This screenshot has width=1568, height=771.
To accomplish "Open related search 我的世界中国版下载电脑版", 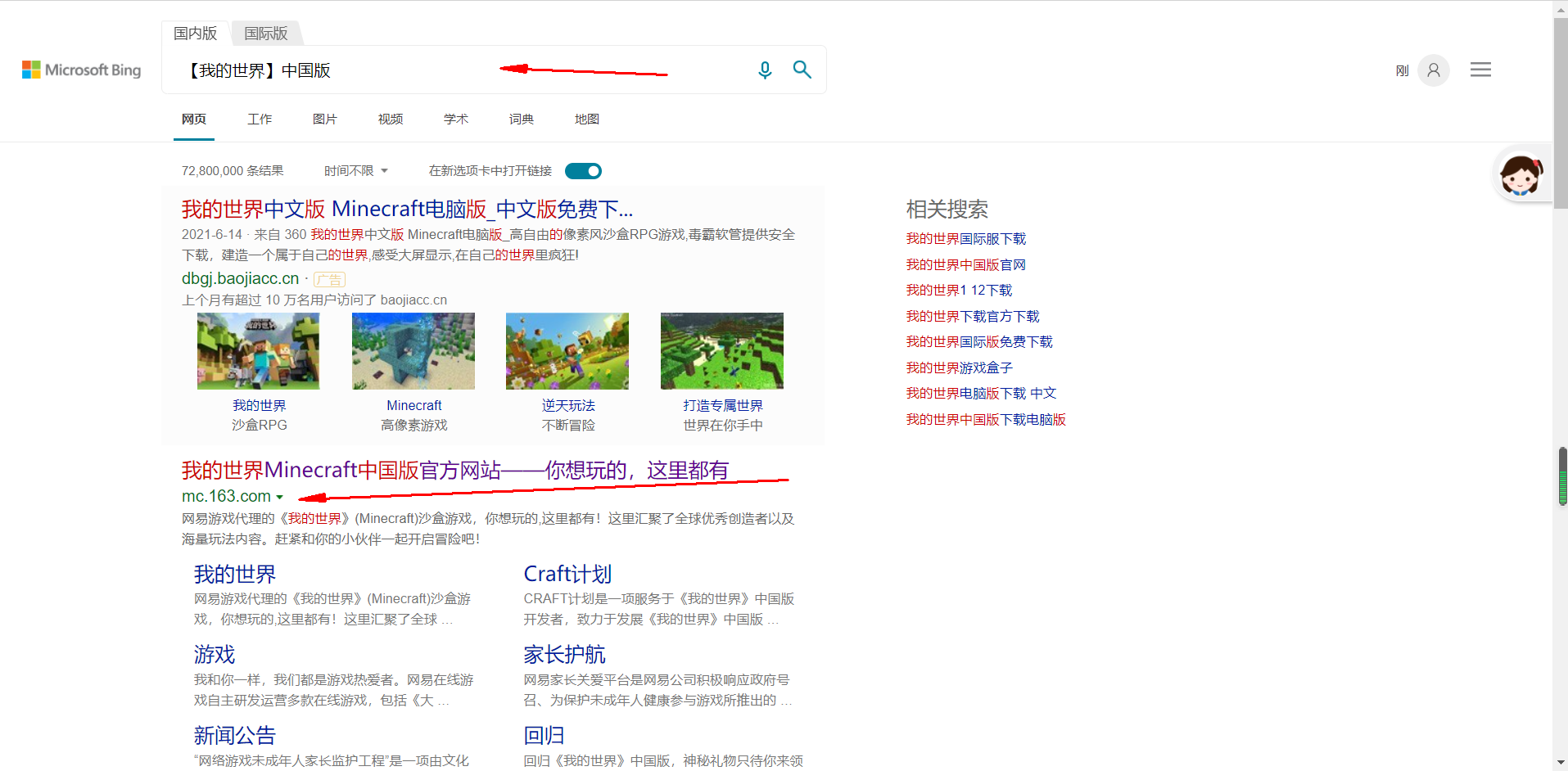I will tap(986, 420).
